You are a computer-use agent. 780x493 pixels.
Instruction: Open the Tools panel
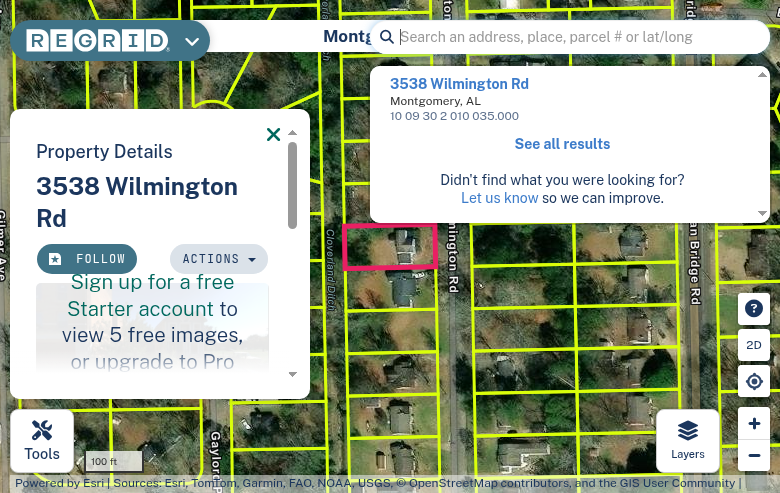[x=42, y=441]
